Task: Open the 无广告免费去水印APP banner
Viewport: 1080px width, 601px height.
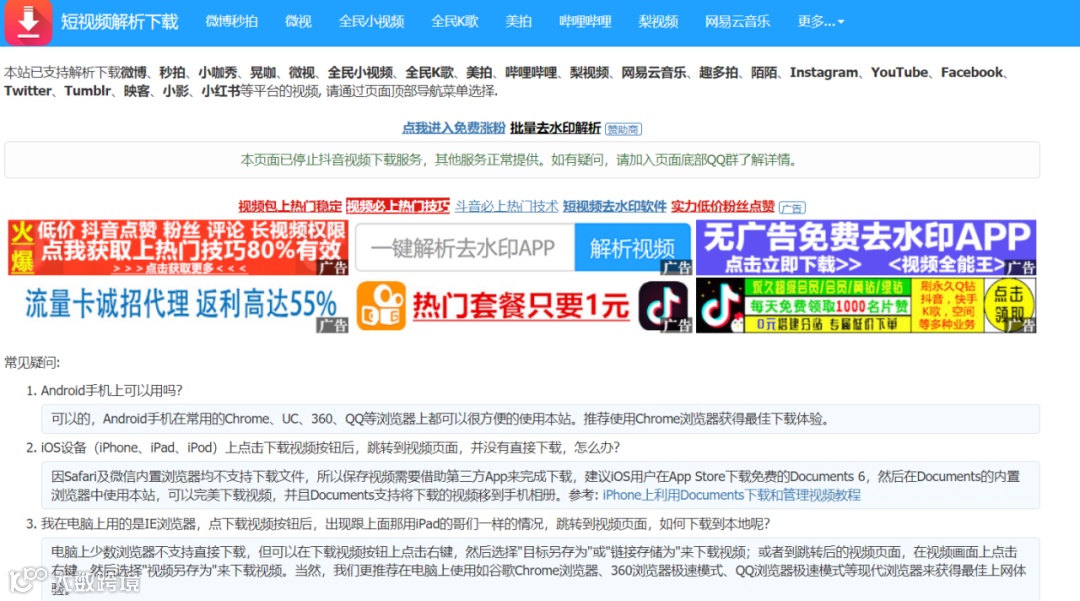Action: (866, 248)
